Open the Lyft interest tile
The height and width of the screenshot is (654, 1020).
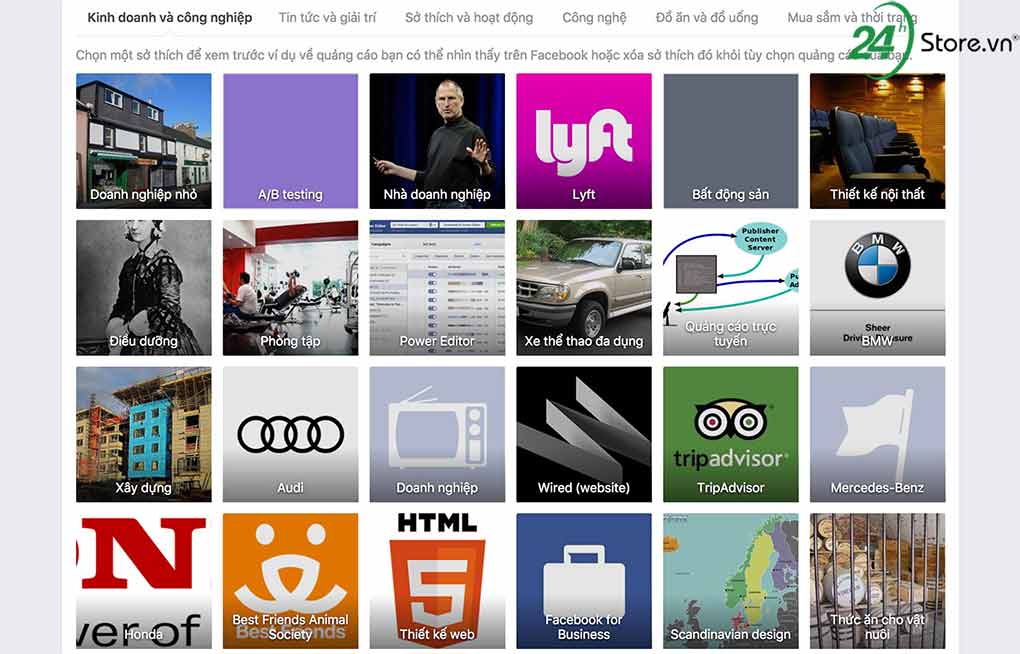[x=584, y=141]
